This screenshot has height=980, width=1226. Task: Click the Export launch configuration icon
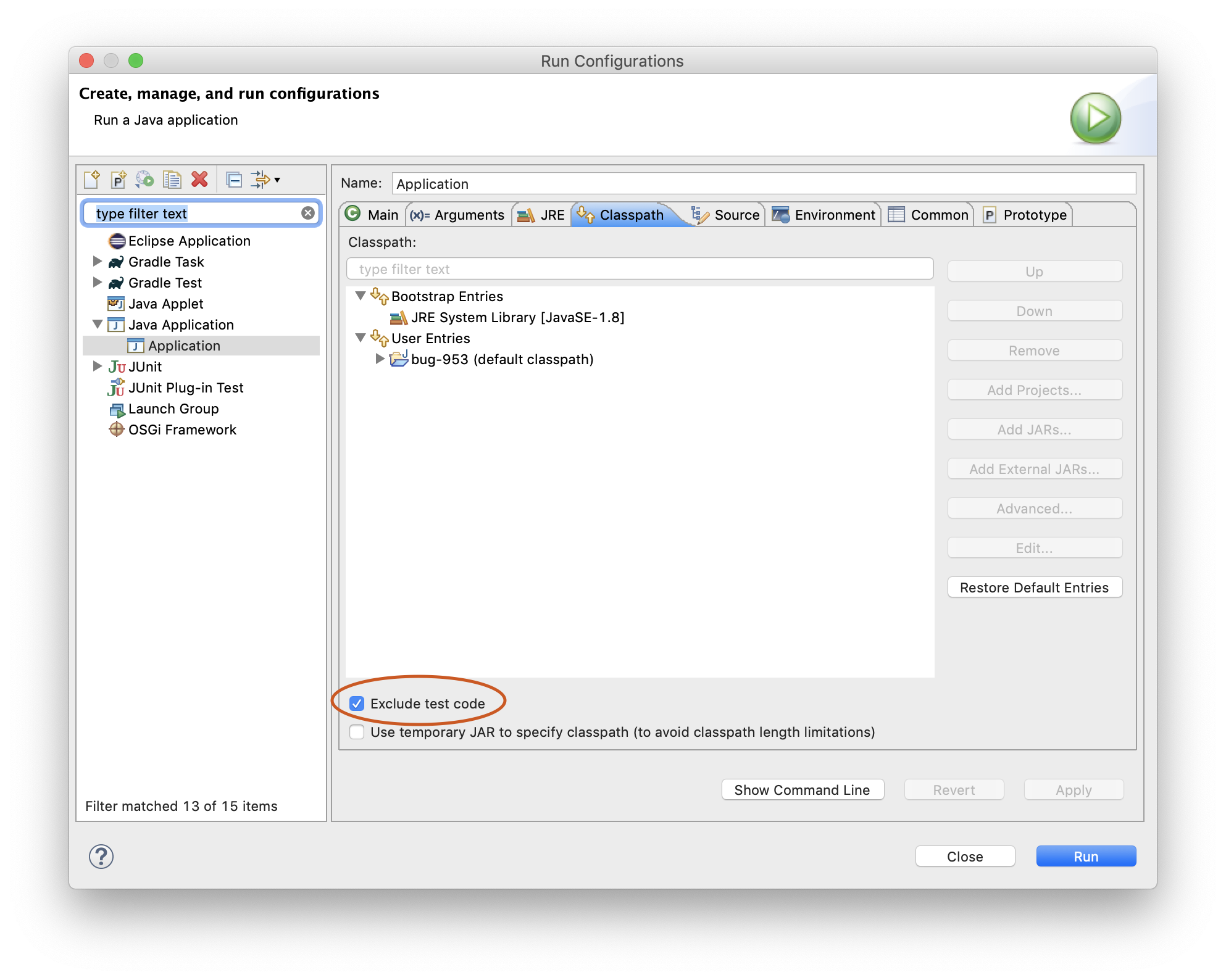145,180
